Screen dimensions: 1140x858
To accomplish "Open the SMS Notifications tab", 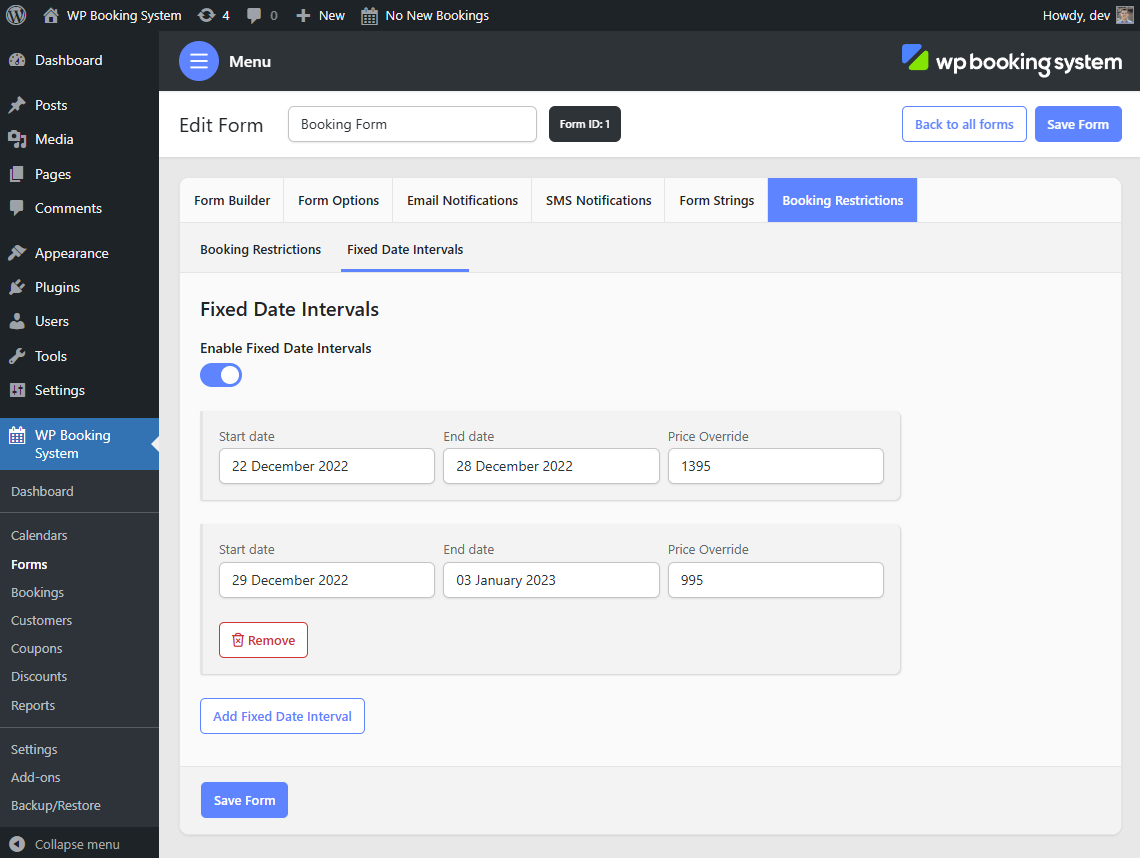I will [x=598, y=200].
